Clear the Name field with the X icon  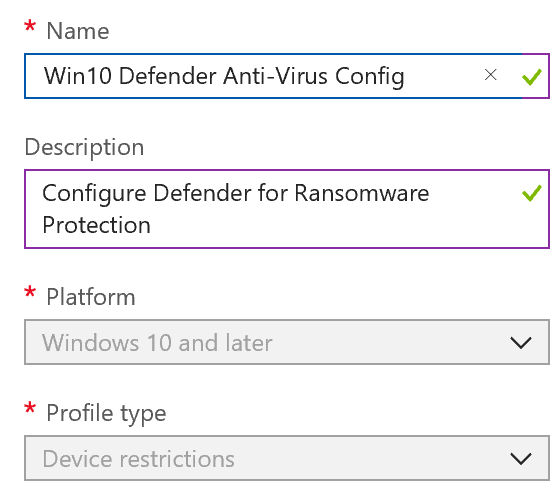coord(490,75)
